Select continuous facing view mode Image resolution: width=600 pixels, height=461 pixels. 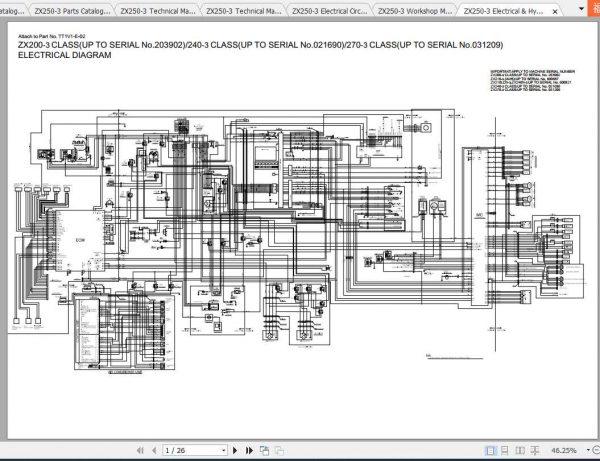(x=535, y=451)
